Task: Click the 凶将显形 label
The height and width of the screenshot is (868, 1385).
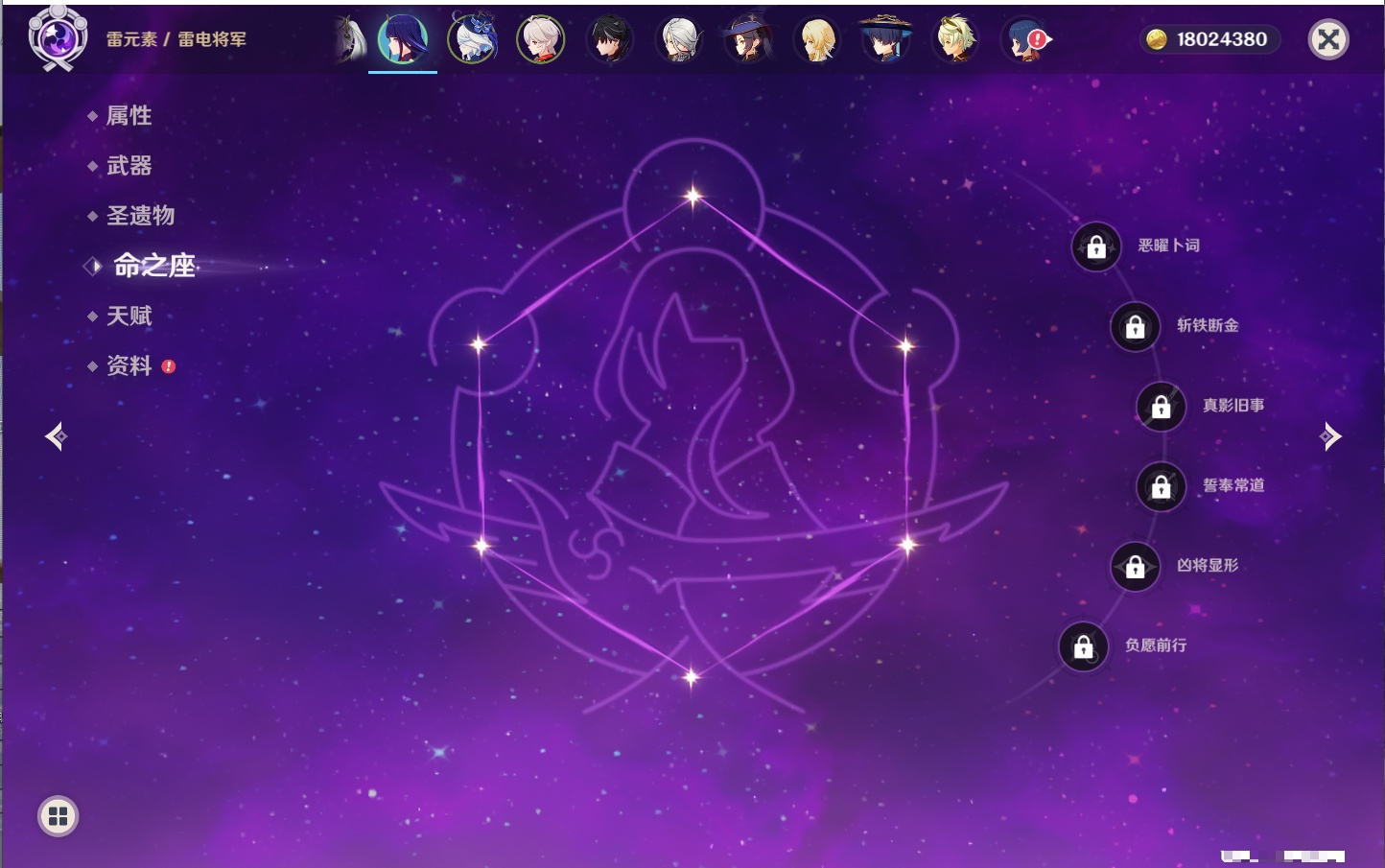Action: tap(1208, 566)
